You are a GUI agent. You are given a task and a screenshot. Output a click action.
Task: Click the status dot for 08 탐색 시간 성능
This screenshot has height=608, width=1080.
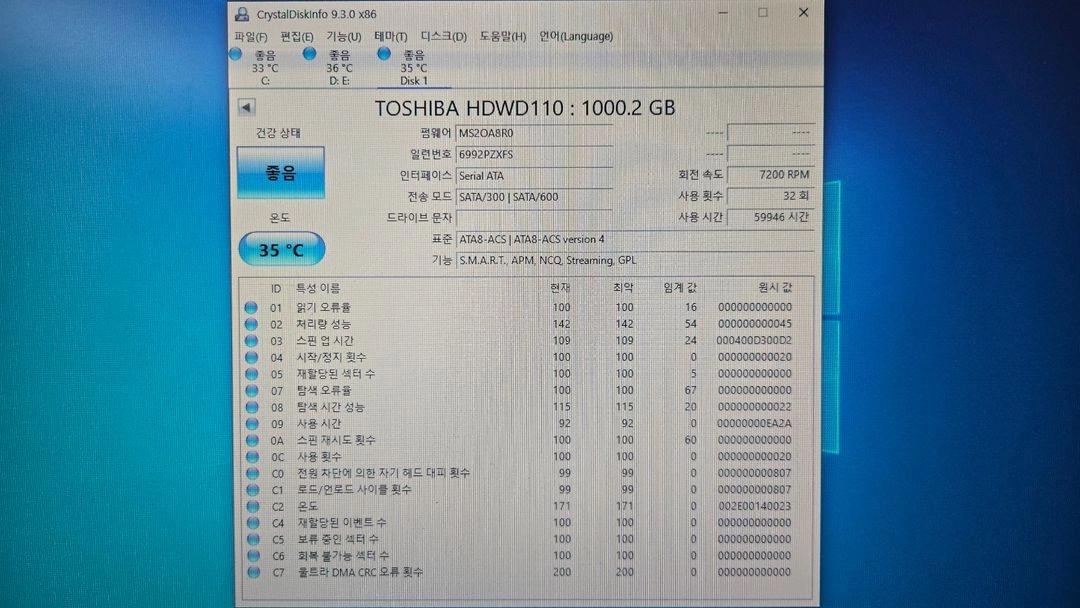coord(252,407)
